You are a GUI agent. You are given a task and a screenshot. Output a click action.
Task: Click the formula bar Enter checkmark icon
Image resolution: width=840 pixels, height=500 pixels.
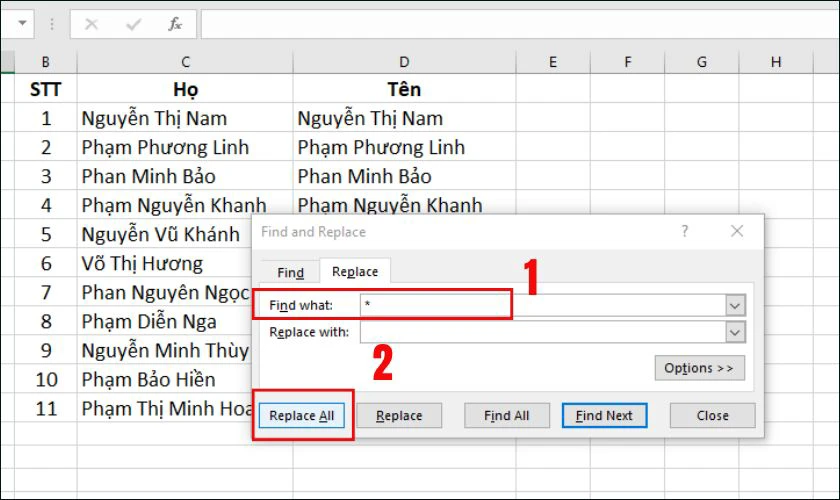tap(133, 24)
